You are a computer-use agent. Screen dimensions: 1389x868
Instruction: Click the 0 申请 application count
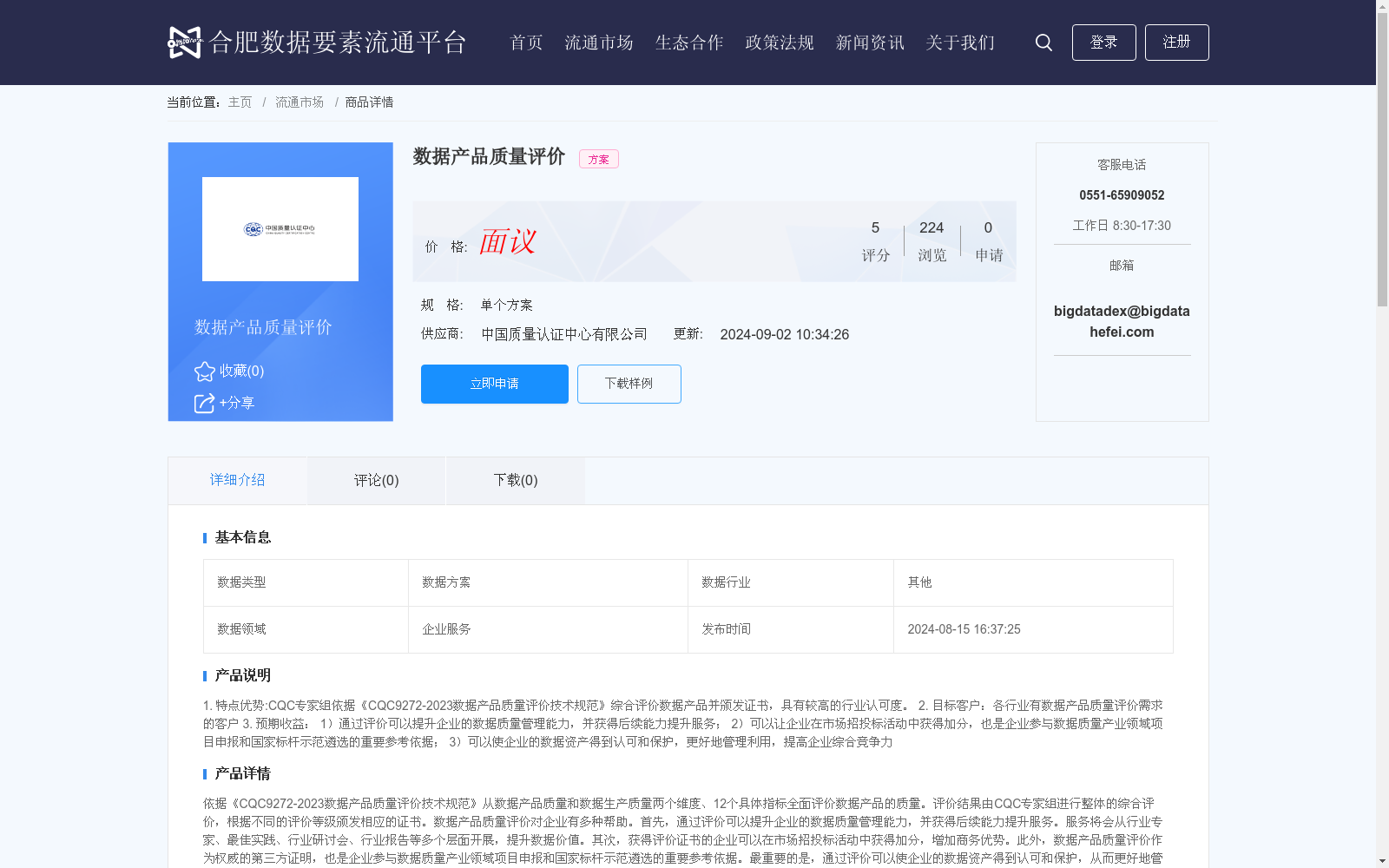click(x=989, y=240)
